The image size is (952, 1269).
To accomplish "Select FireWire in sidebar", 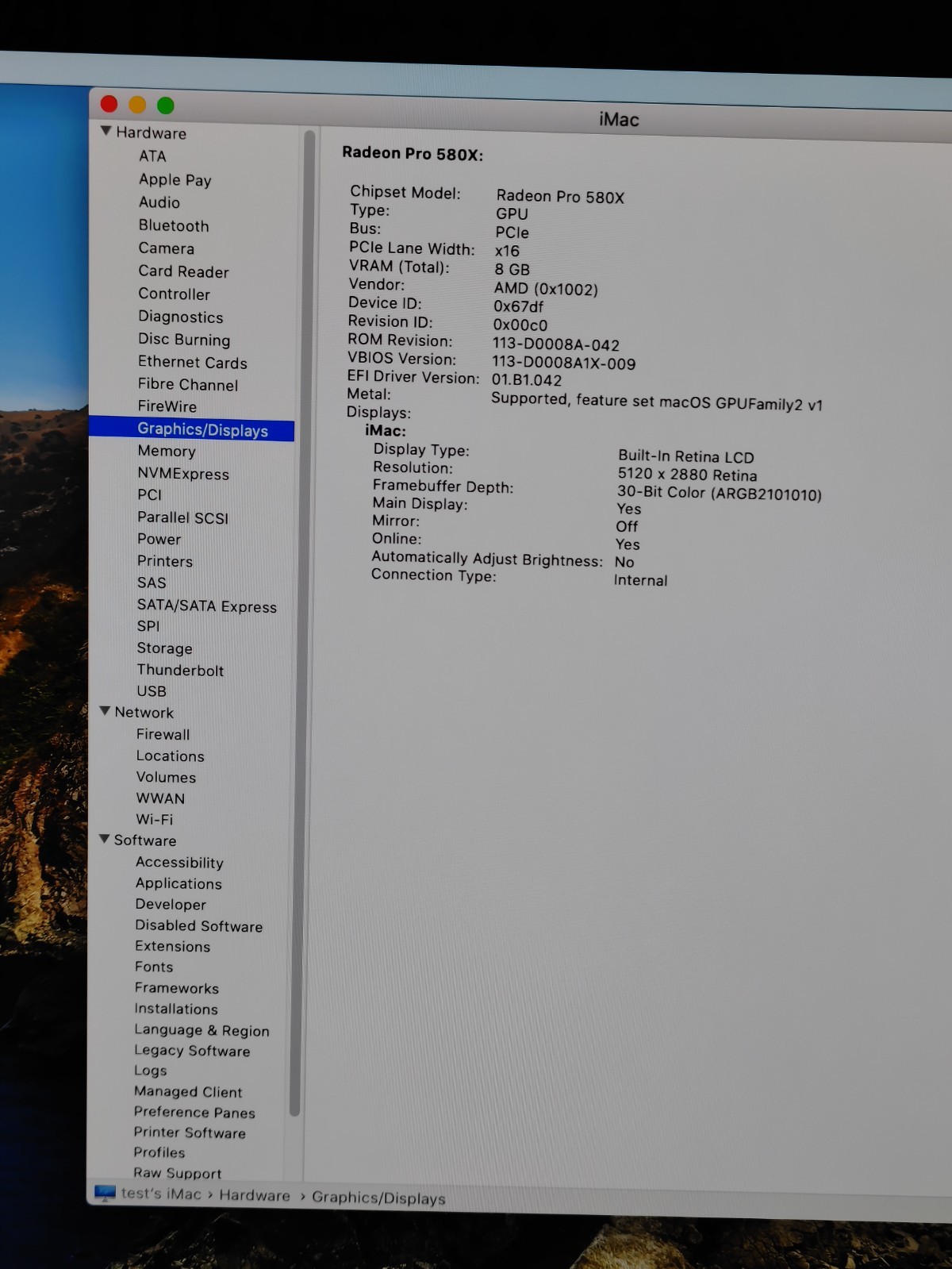I will pyautogui.click(x=167, y=406).
